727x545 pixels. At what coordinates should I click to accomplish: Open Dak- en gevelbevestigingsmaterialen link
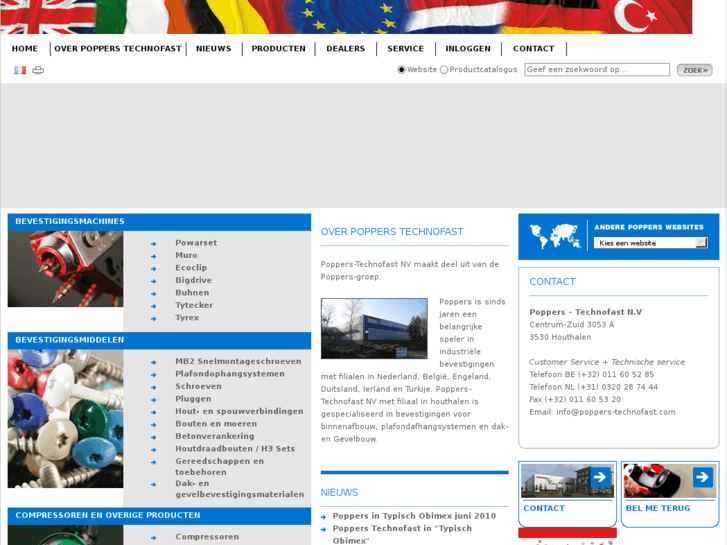point(240,489)
